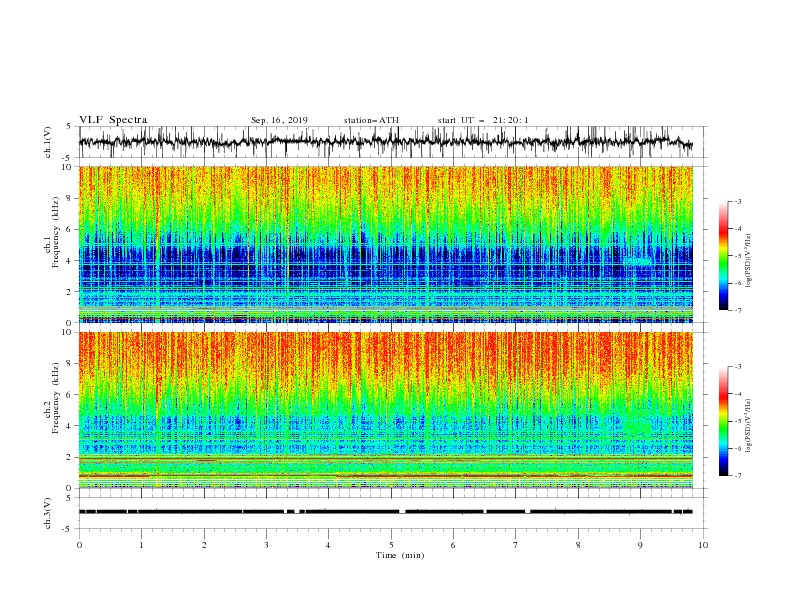Click the ch.1 colorbar "-3" tick label
Image resolution: width=792 pixels, height=612 pixels.
[x=737, y=201]
